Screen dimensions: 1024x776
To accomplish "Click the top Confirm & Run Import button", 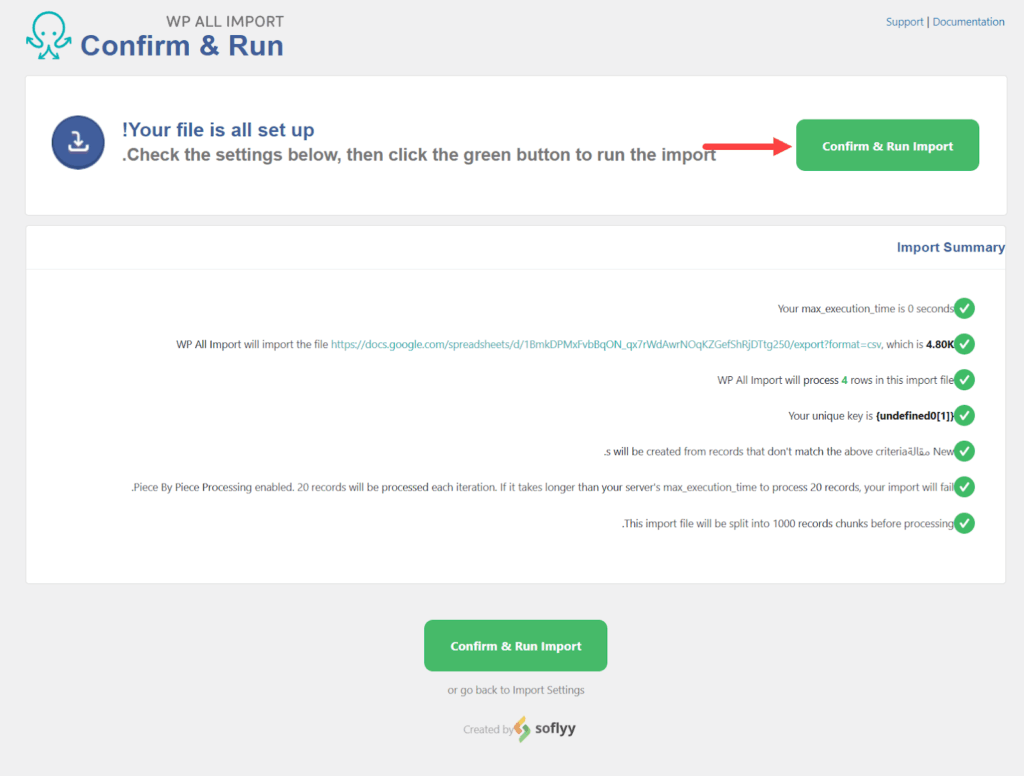I will pos(887,145).
